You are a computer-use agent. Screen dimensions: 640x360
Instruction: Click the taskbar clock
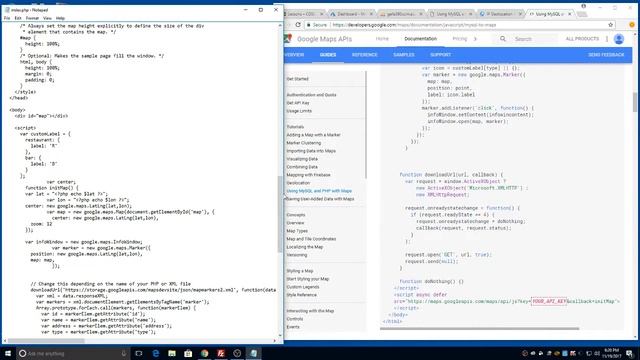[611, 353]
